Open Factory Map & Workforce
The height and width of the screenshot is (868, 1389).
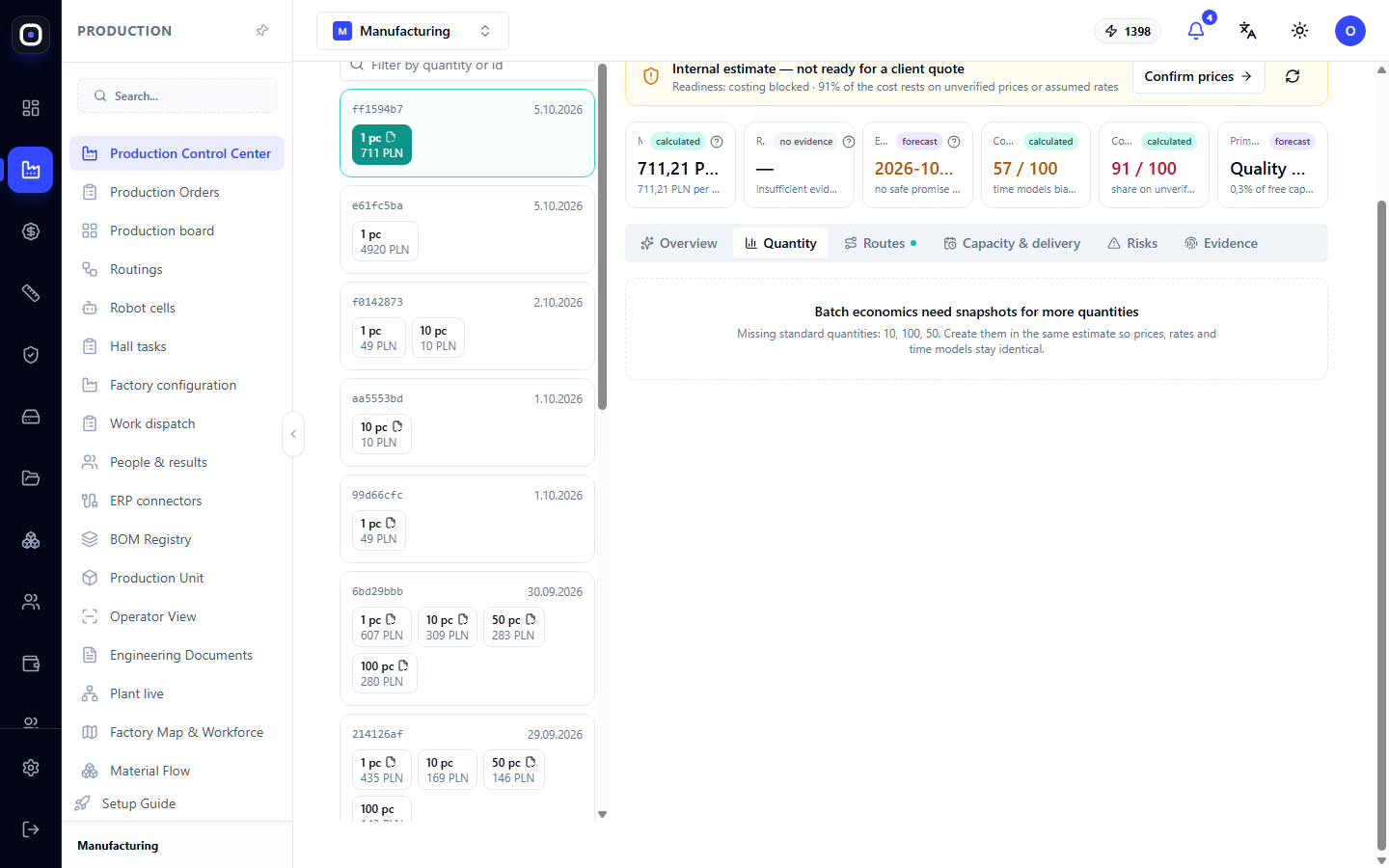(x=177, y=732)
